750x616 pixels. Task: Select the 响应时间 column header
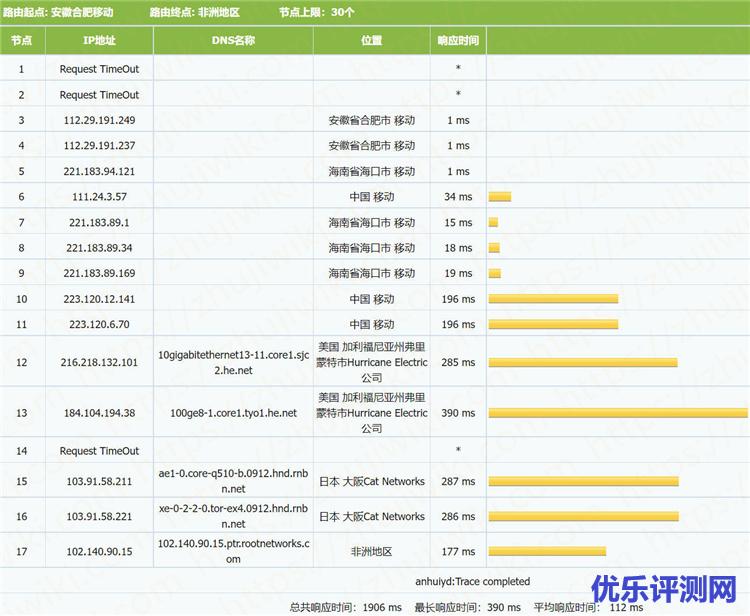pos(458,41)
